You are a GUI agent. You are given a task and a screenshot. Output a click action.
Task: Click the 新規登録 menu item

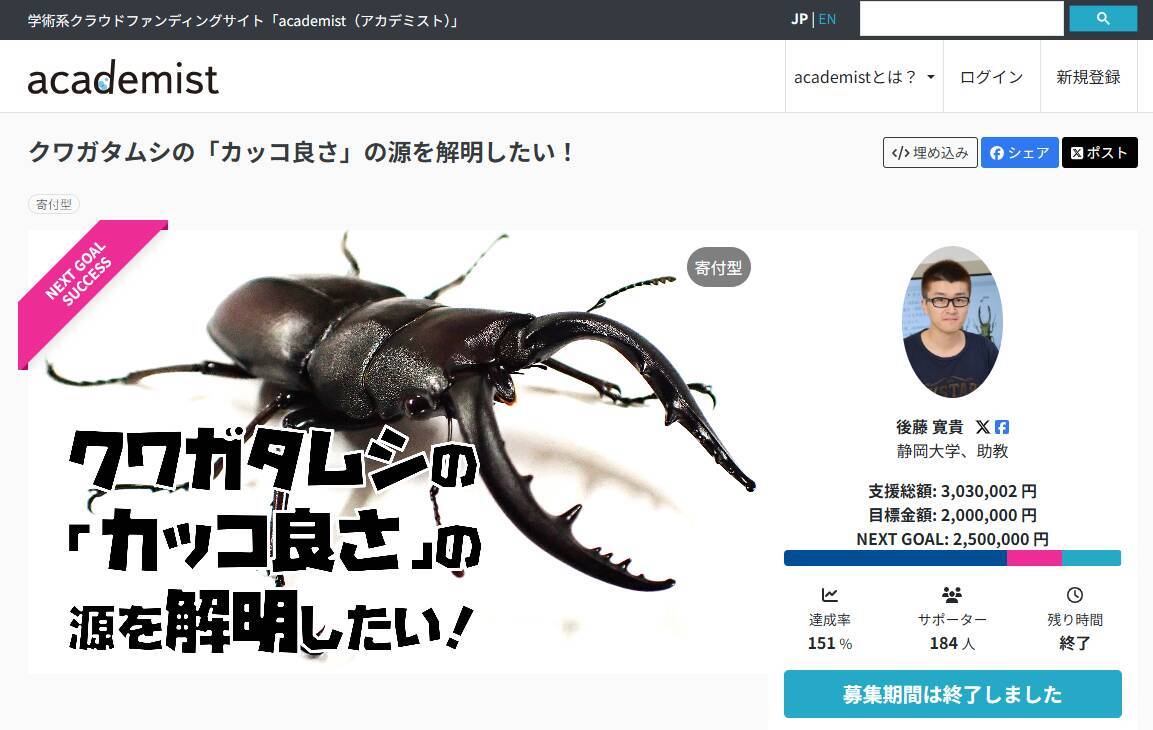point(1088,76)
